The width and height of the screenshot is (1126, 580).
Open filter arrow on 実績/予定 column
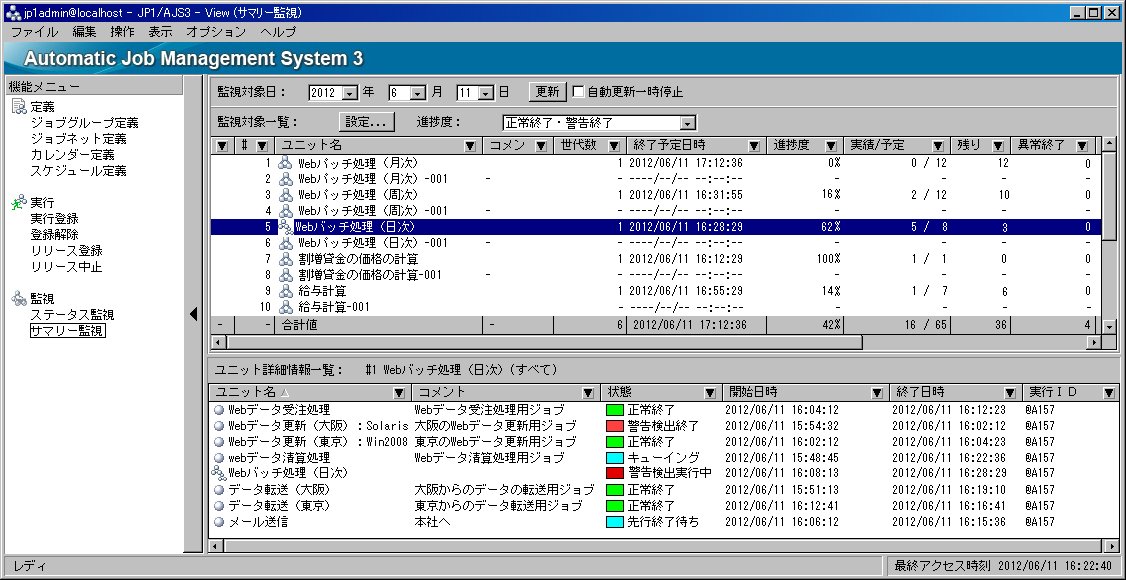coord(938,146)
